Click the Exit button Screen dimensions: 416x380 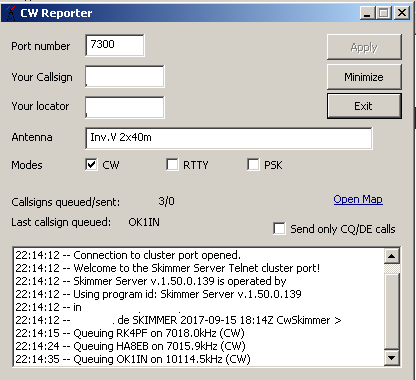click(x=364, y=106)
